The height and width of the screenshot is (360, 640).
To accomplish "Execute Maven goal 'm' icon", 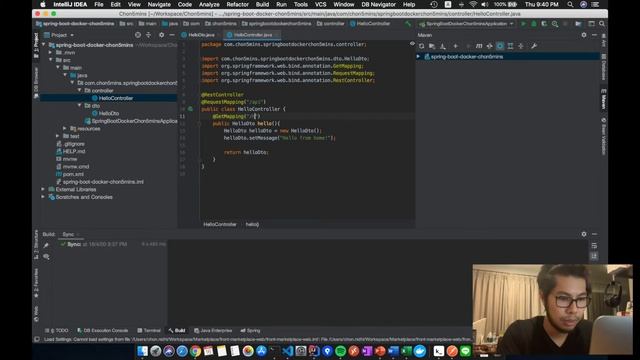I will pos(479,46).
